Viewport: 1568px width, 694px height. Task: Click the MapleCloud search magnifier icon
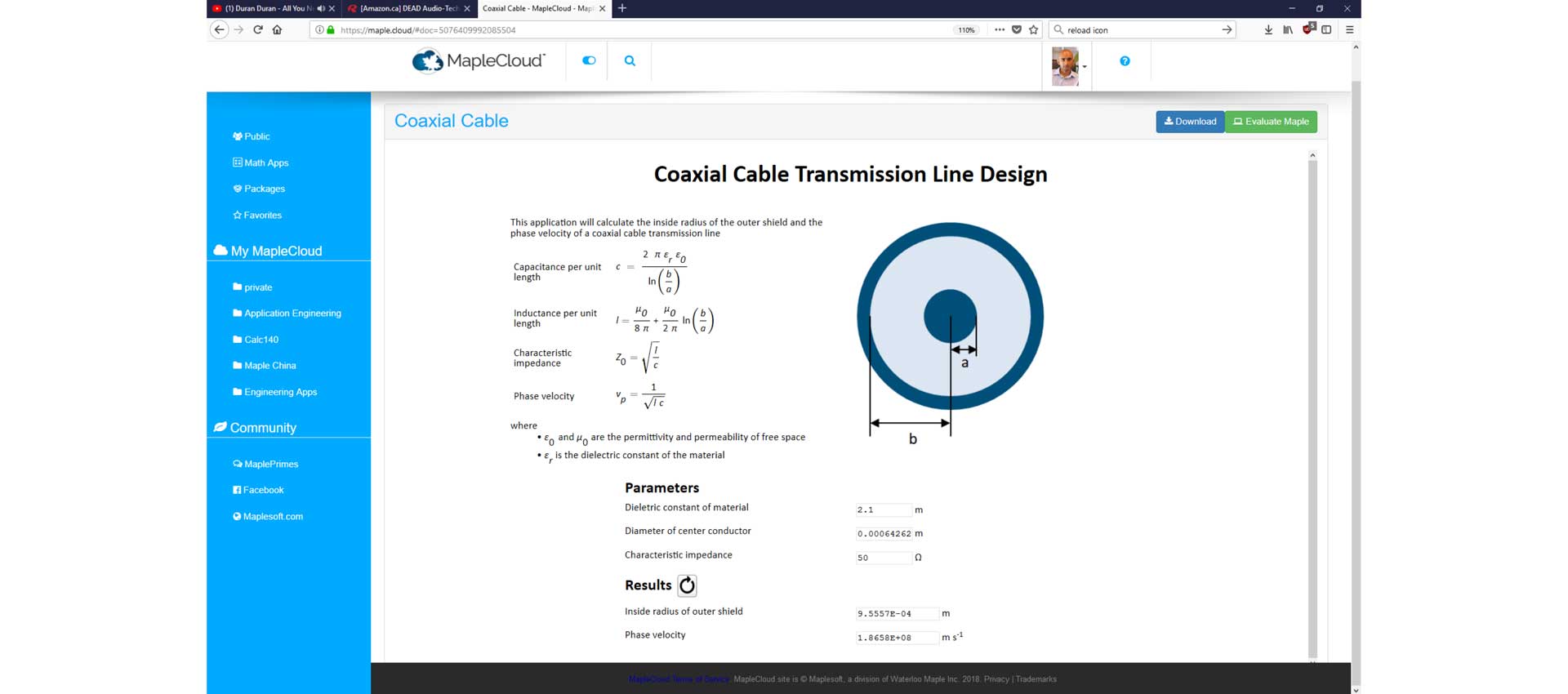coord(630,60)
